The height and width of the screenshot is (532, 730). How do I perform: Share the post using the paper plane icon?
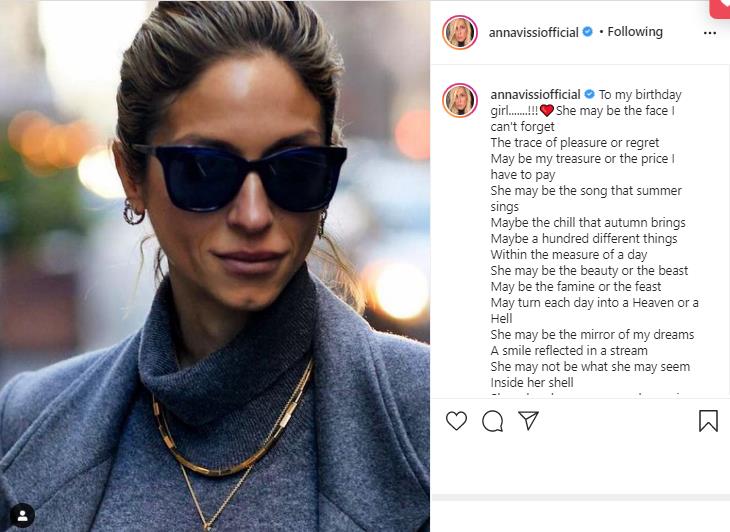coord(528,421)
